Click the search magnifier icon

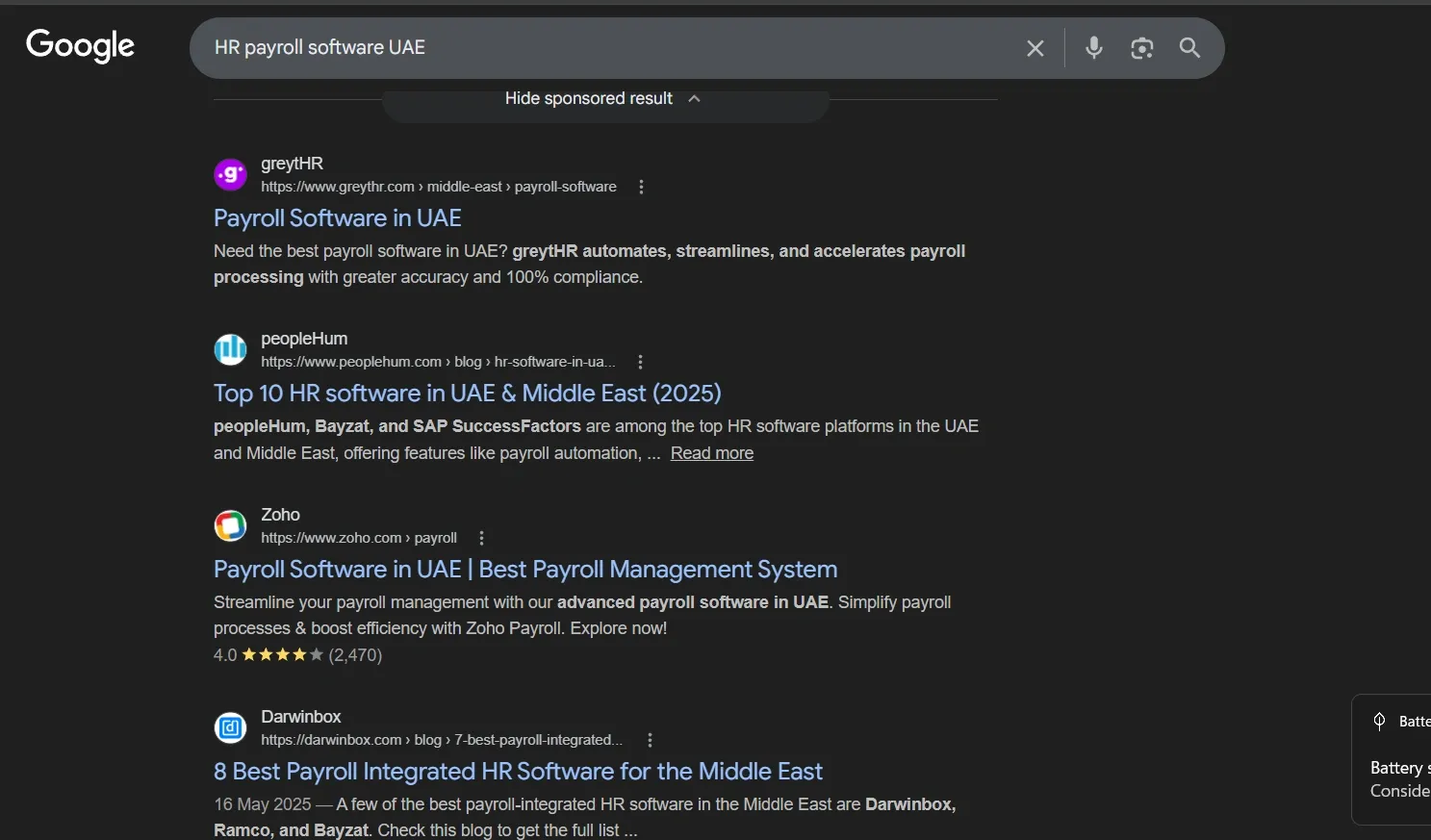pos(1189,47)
